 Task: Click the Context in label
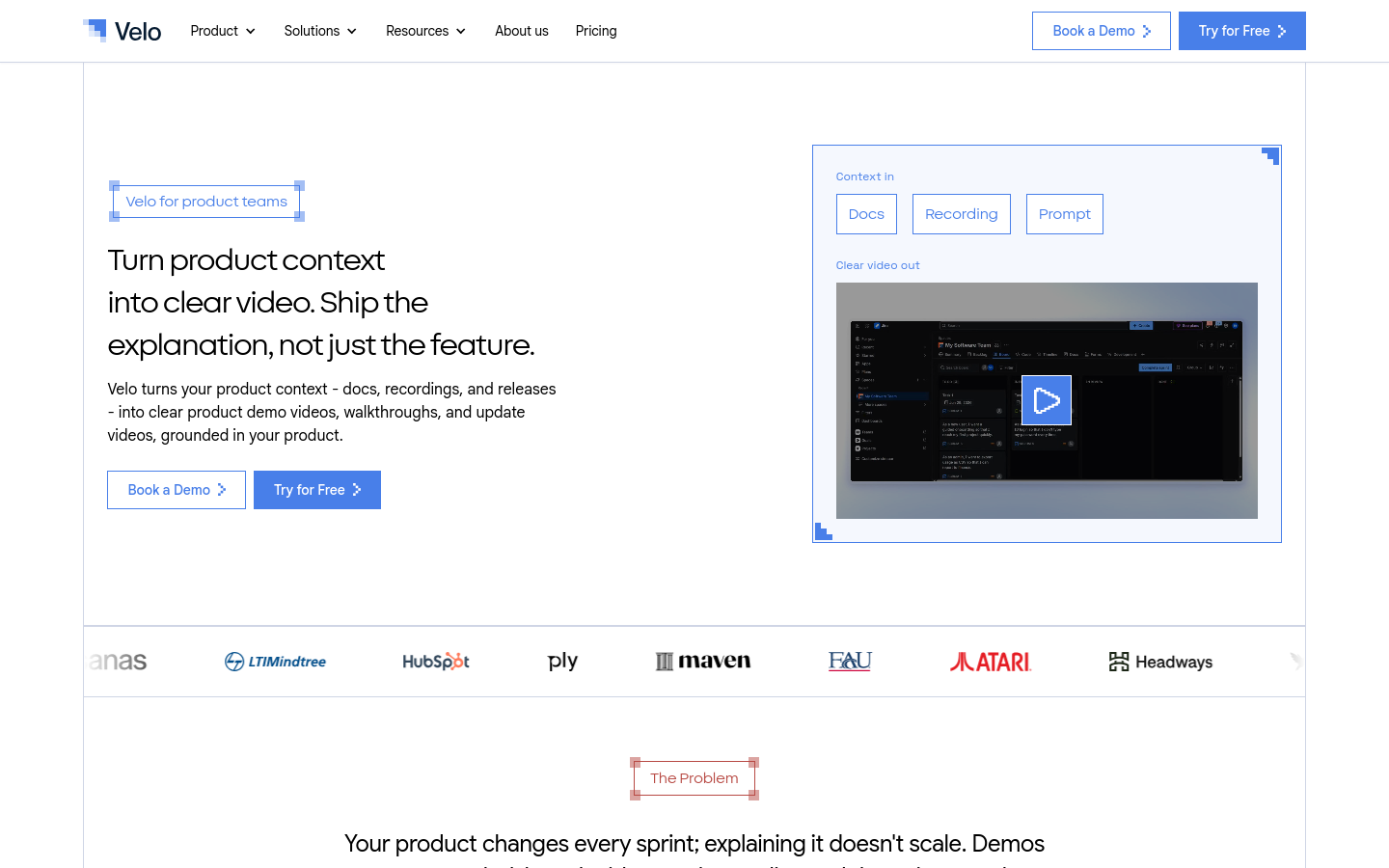[865, 176]
